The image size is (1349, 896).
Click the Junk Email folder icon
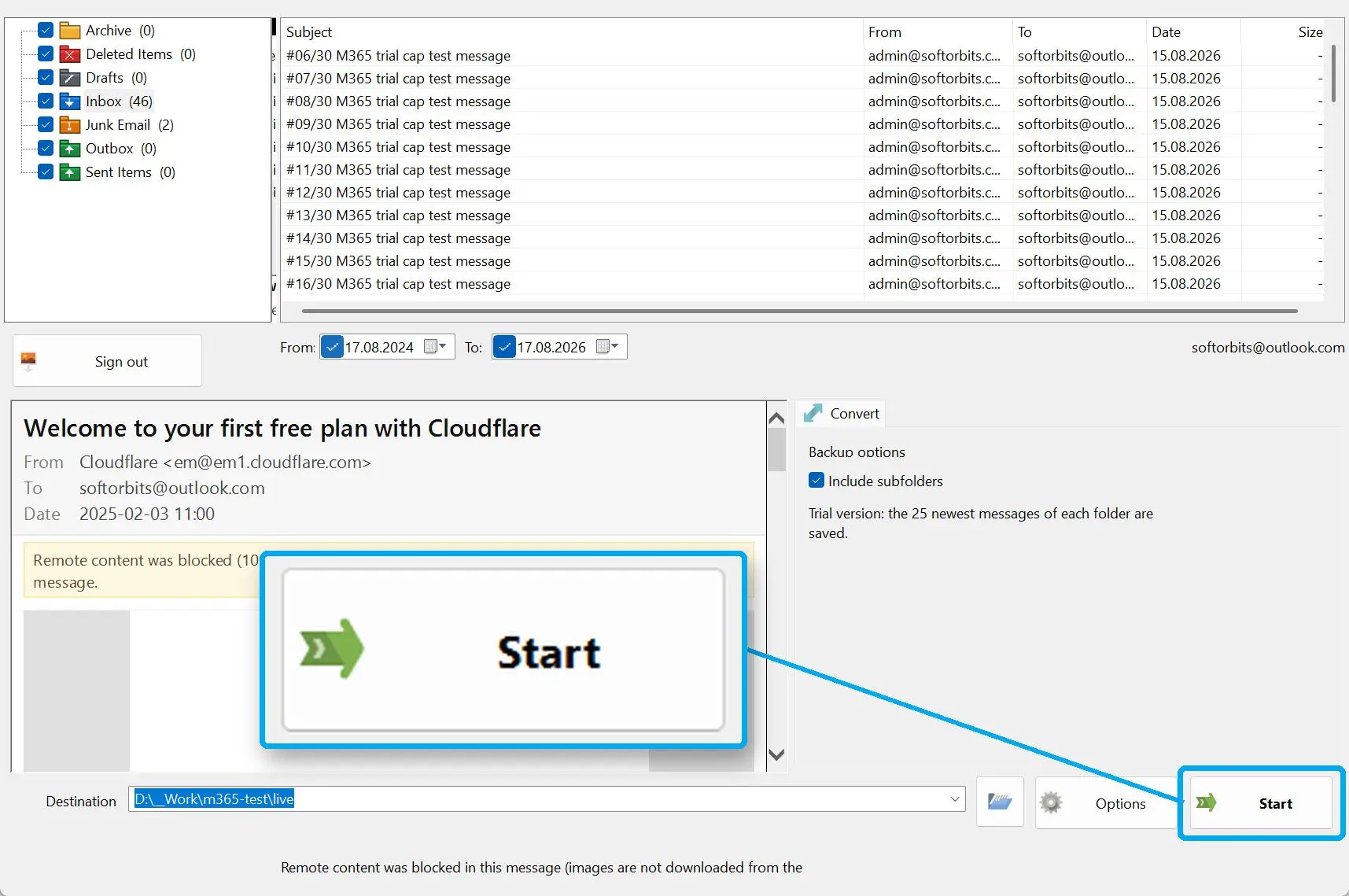coord(70,125)
